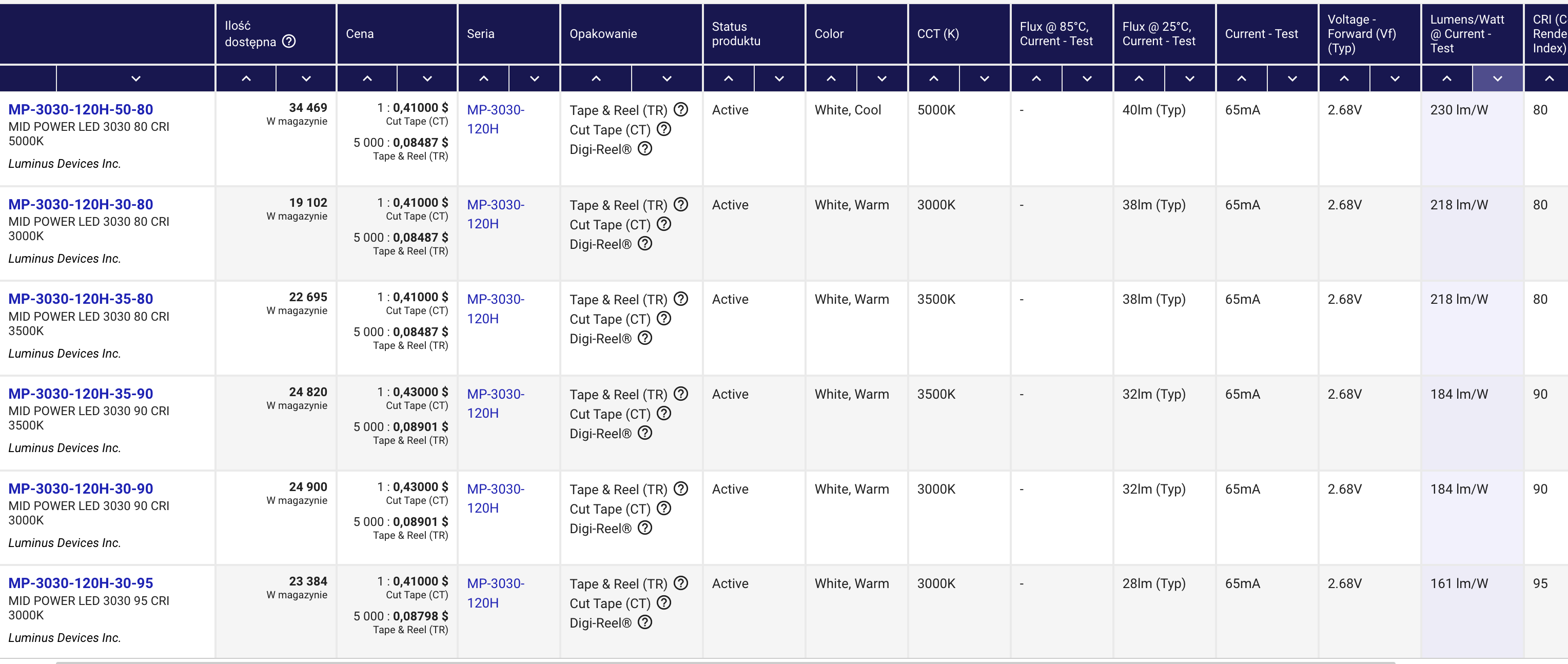Click horizontal scrollbar beneath table
The height and width of the screenshot is (664, 1568).
726,661
